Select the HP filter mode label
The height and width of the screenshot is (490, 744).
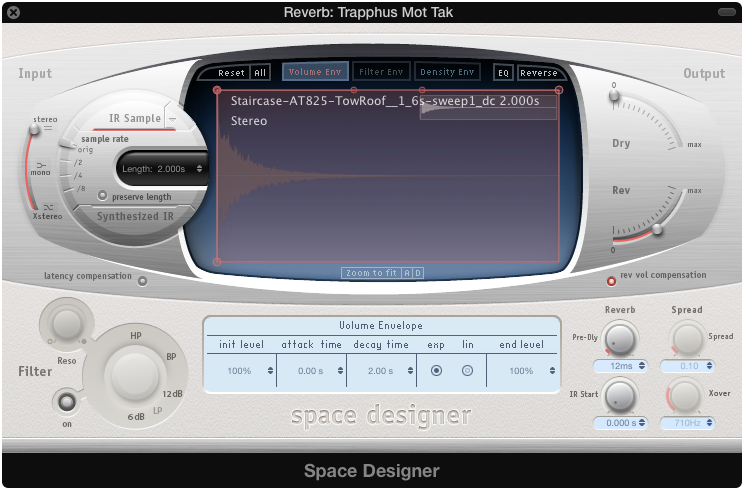[x=136, y=335]
